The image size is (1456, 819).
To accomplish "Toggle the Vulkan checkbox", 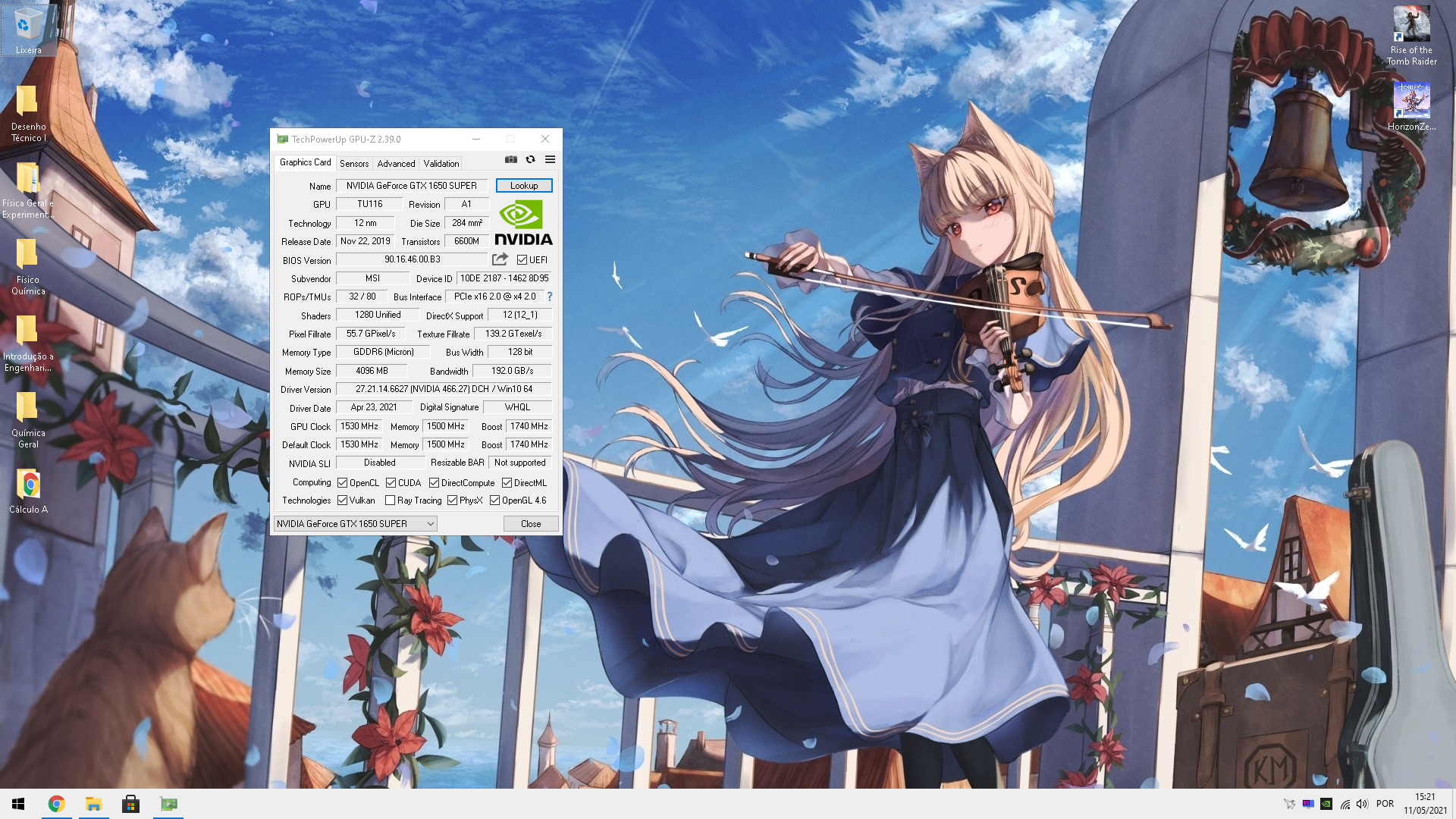I will click(x=342, y=500).
